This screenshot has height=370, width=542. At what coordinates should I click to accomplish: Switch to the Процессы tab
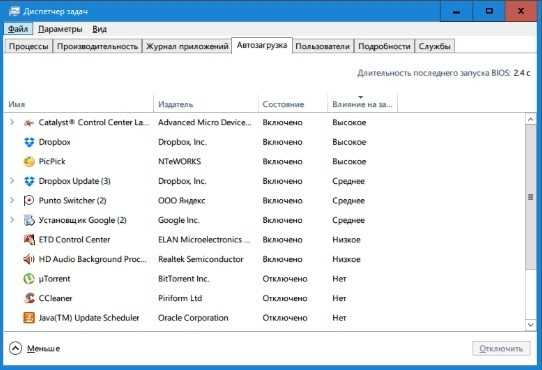point(28,46)
